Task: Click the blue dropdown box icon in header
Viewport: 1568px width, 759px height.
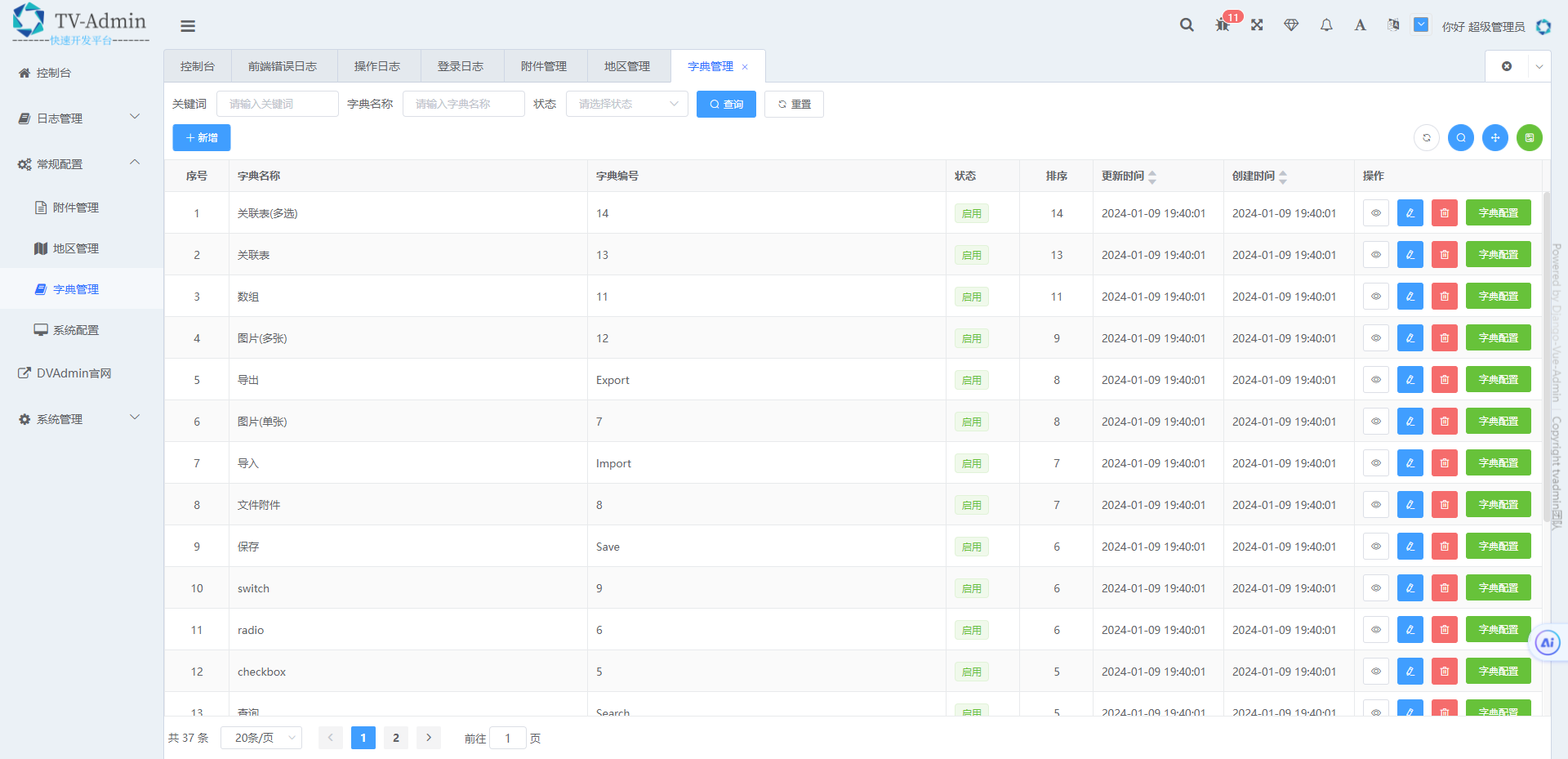Action: coord(1421,25)
